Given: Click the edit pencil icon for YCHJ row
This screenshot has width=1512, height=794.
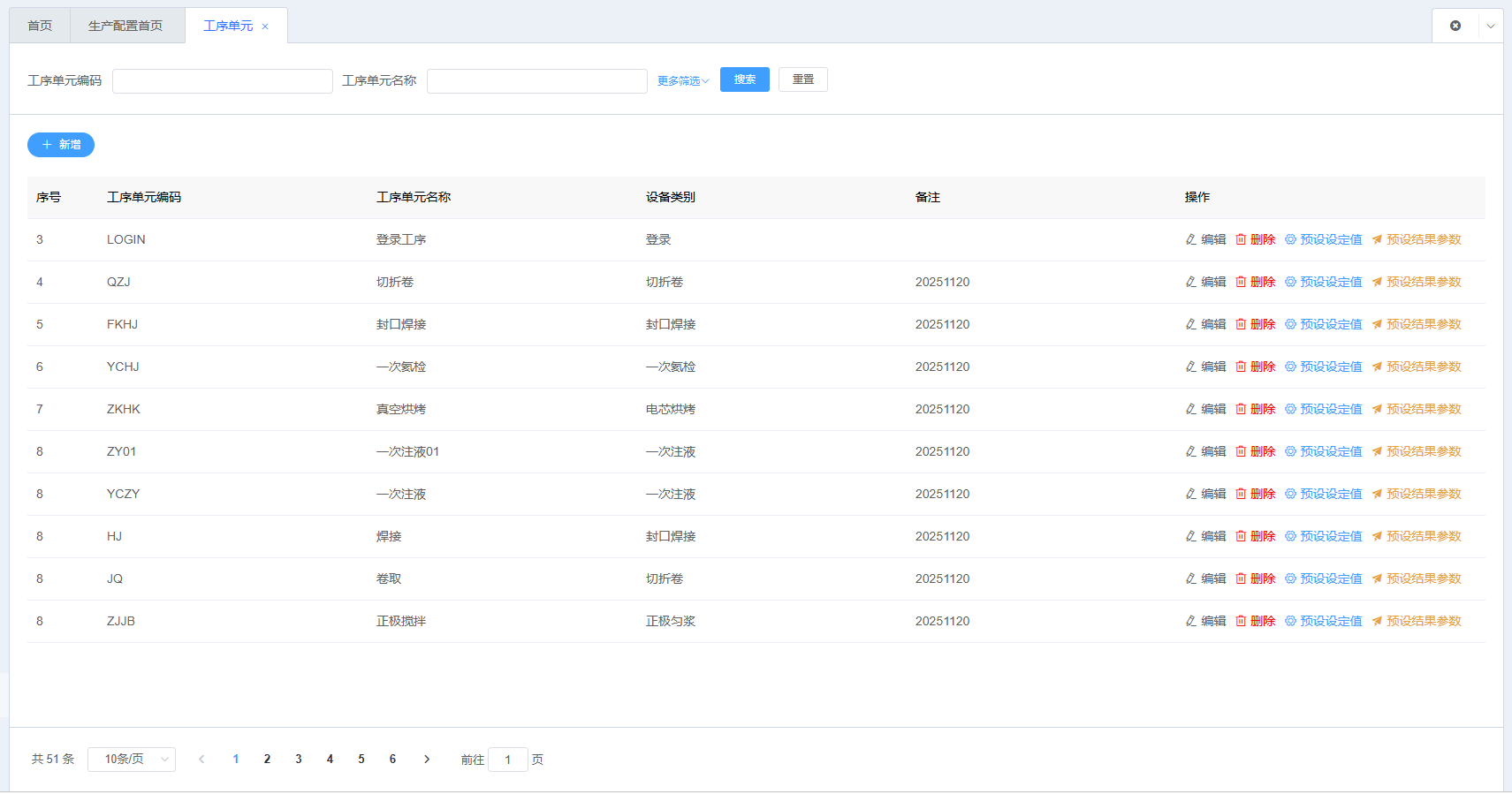Looking at the screenshot, I should (x=1191, y=367).
